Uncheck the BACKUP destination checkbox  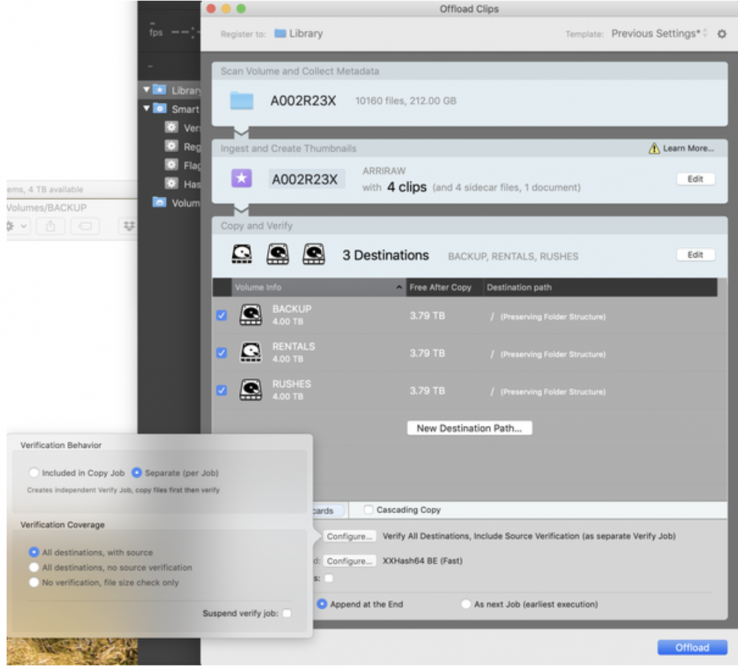[x=222, y=316]
